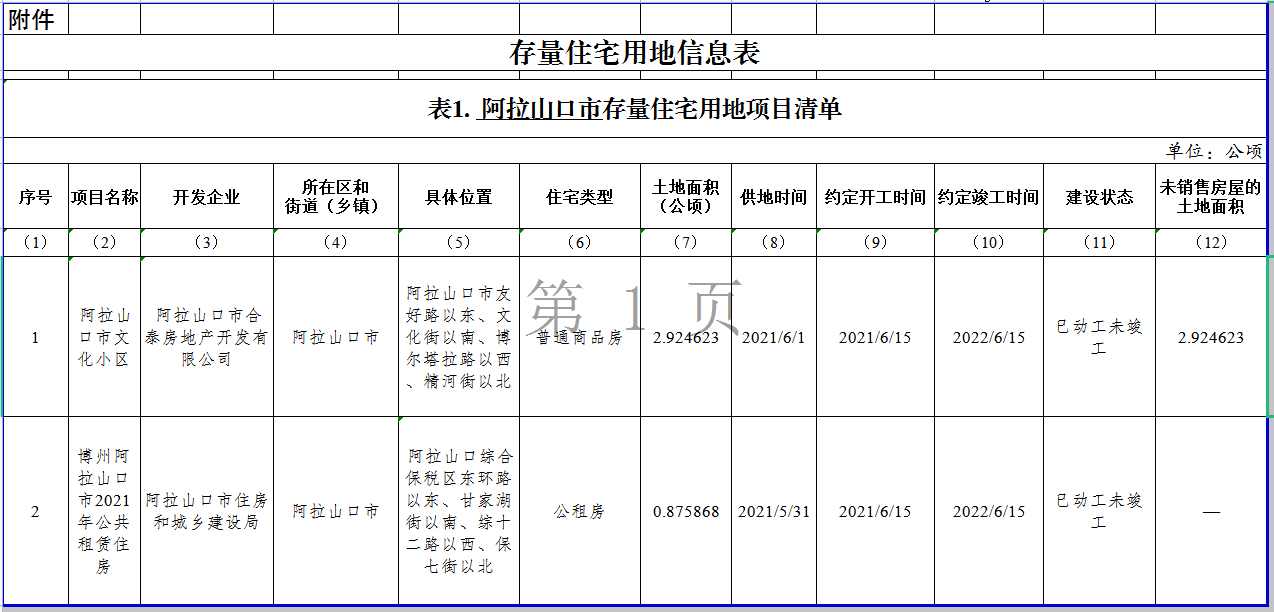1274x612 pixels.
Task: Select the 住宅类型 column header
Action: 580,197
